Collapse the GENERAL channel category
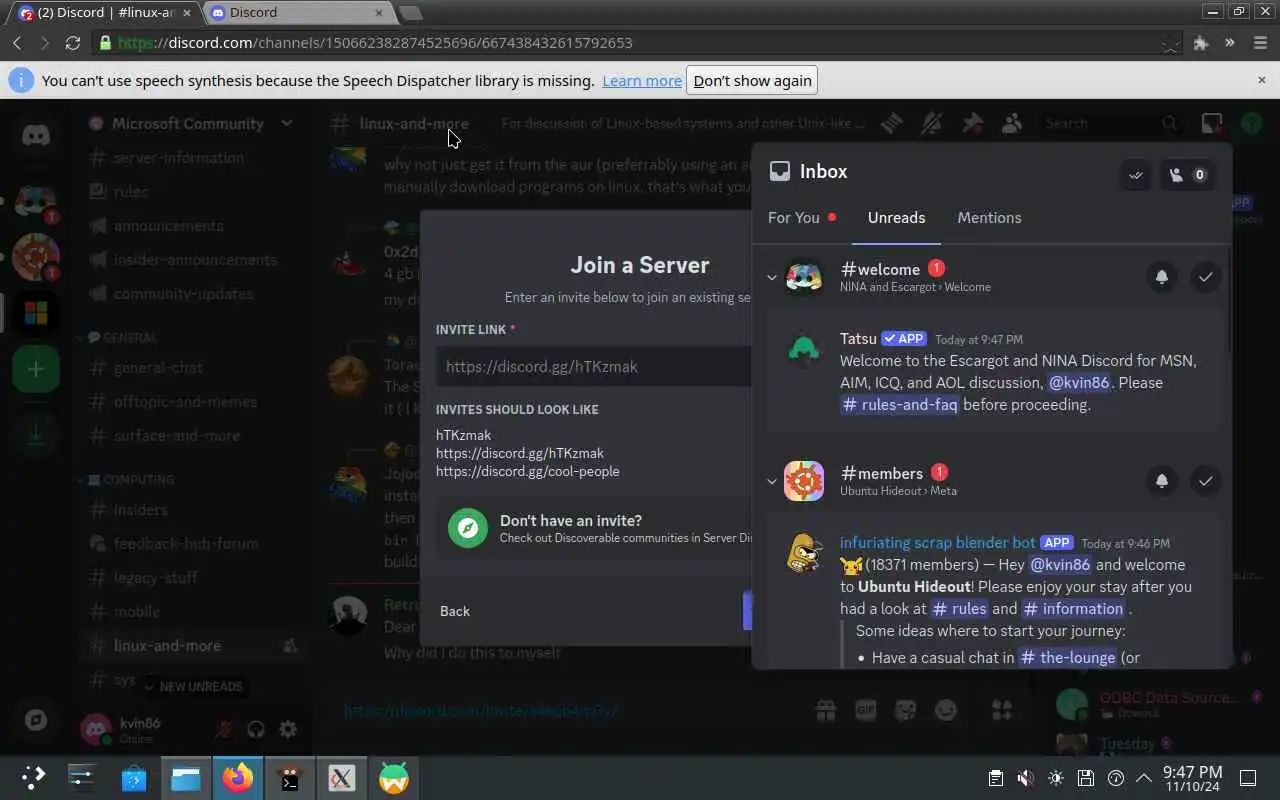 [x=129, y=338]
